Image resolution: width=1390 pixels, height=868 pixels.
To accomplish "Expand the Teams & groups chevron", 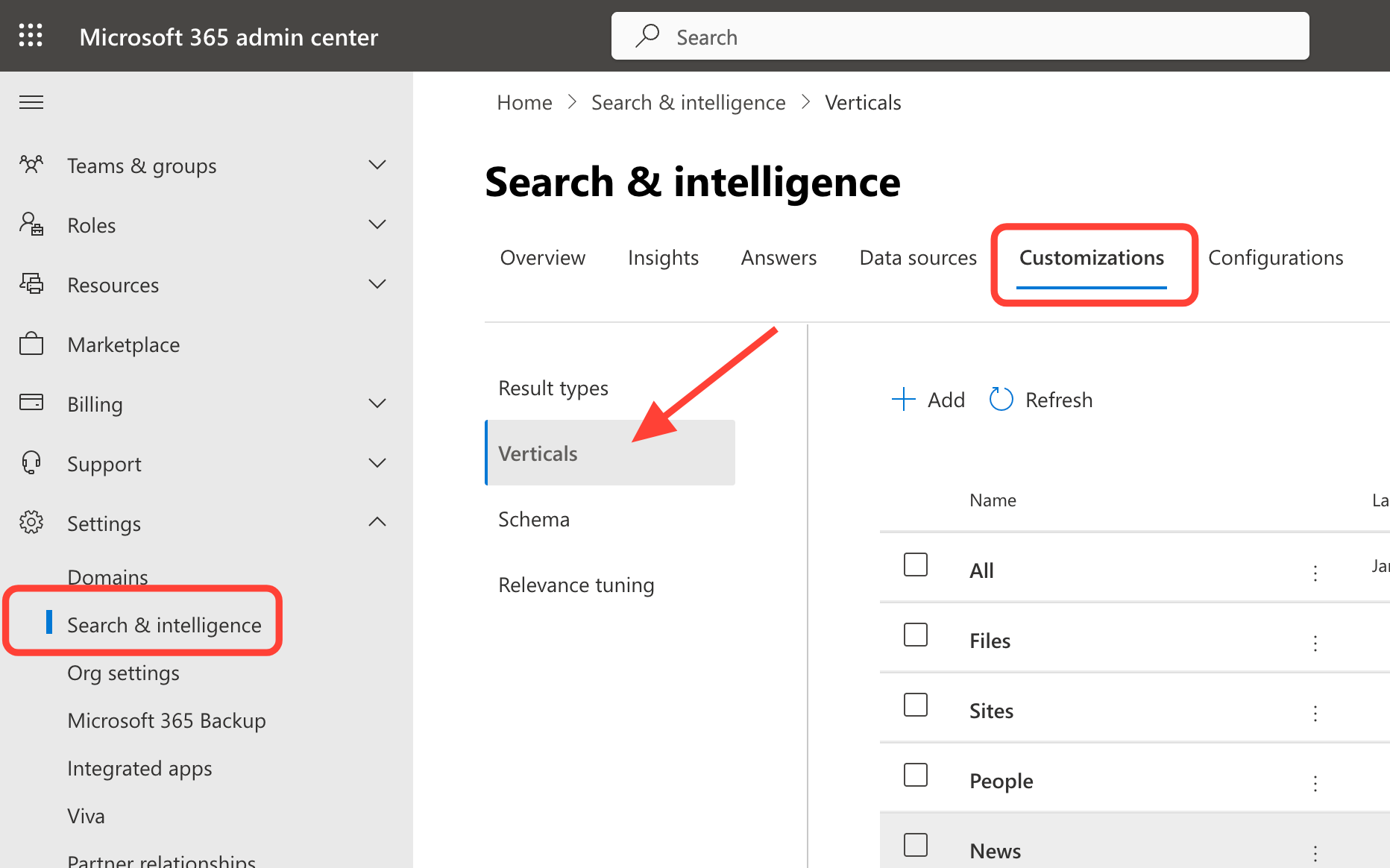I will pos(377,165).
